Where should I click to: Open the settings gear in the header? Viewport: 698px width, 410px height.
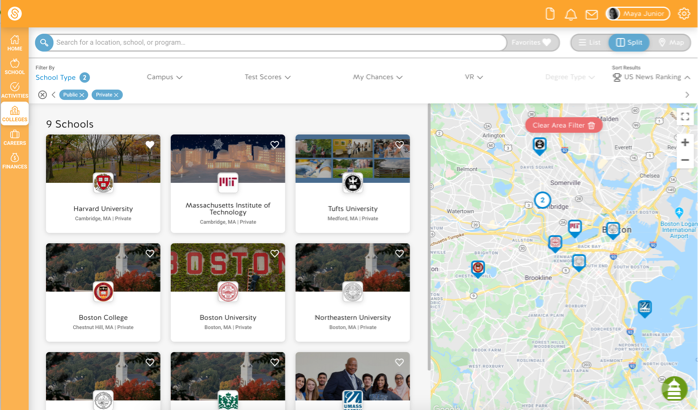[684, 14]
